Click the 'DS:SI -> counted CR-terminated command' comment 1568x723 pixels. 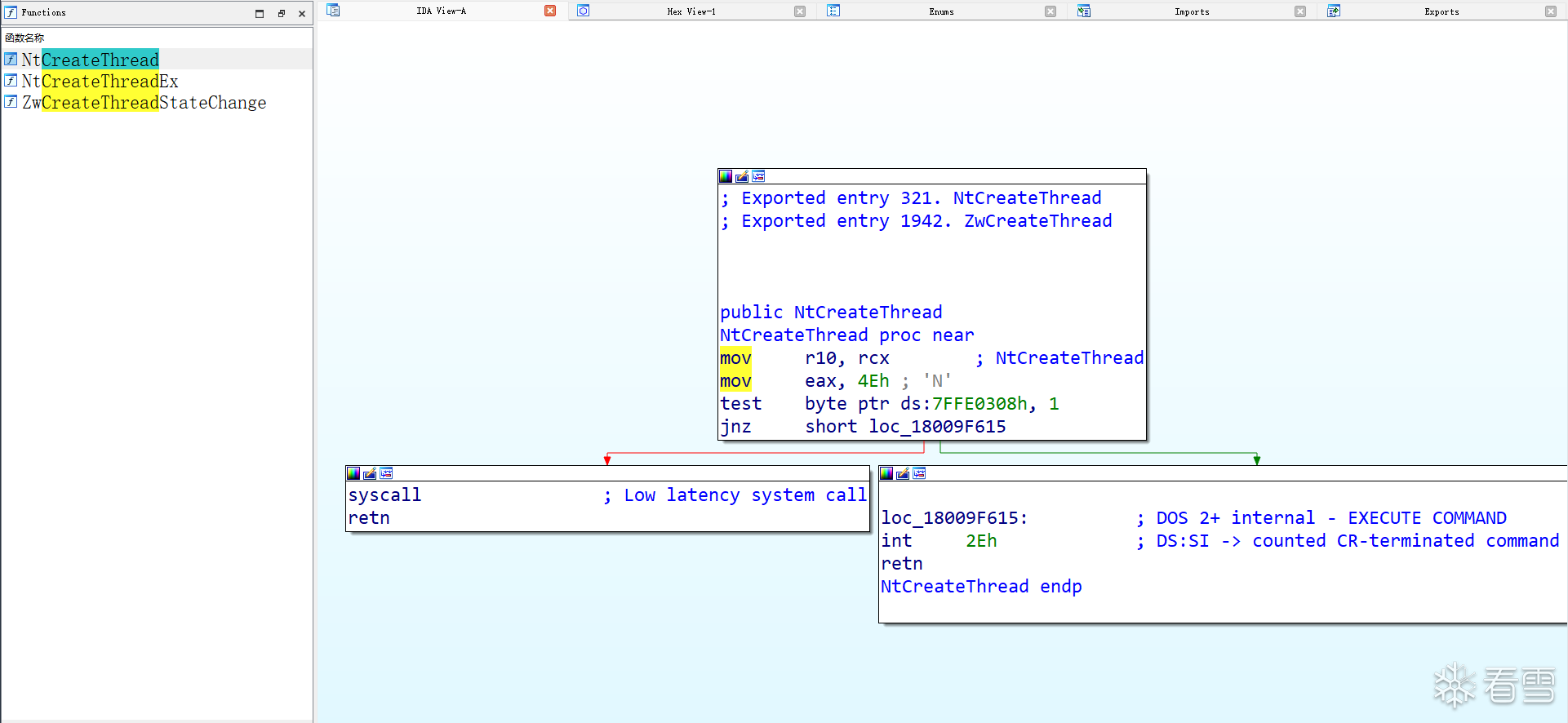[x=1348, y=541]
